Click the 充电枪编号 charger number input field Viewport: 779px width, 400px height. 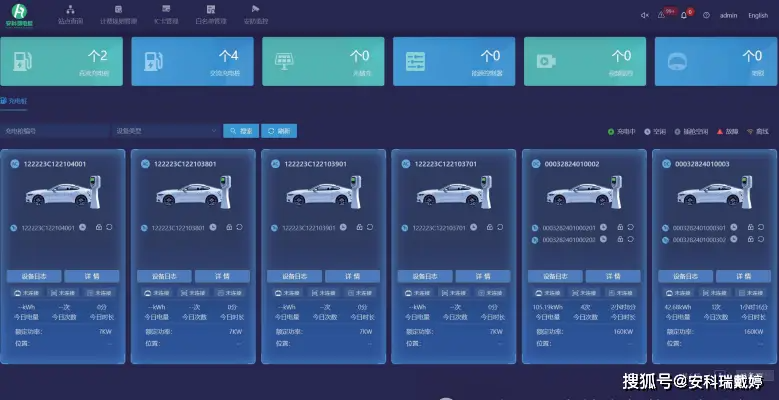point(55,131)
